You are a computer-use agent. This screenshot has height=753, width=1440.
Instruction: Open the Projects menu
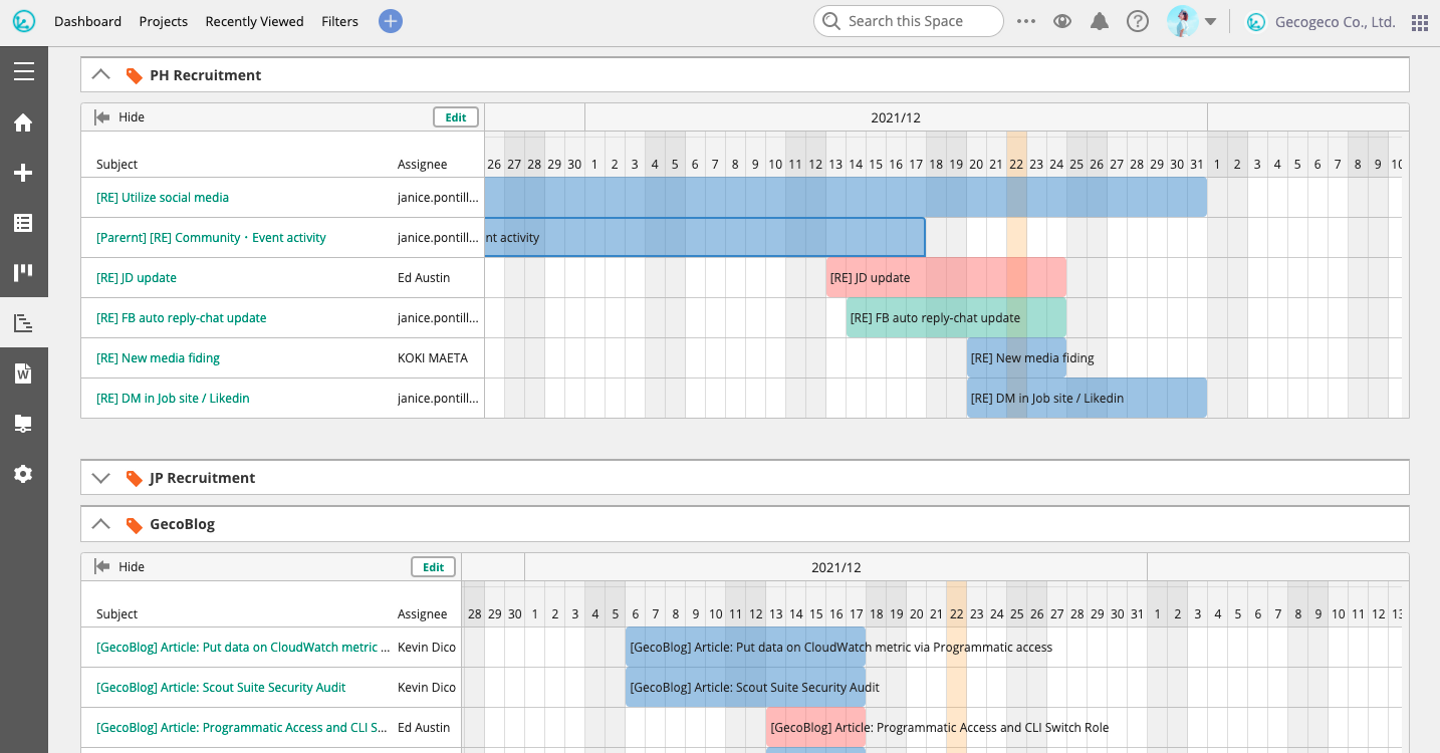(x=163, y=21)
